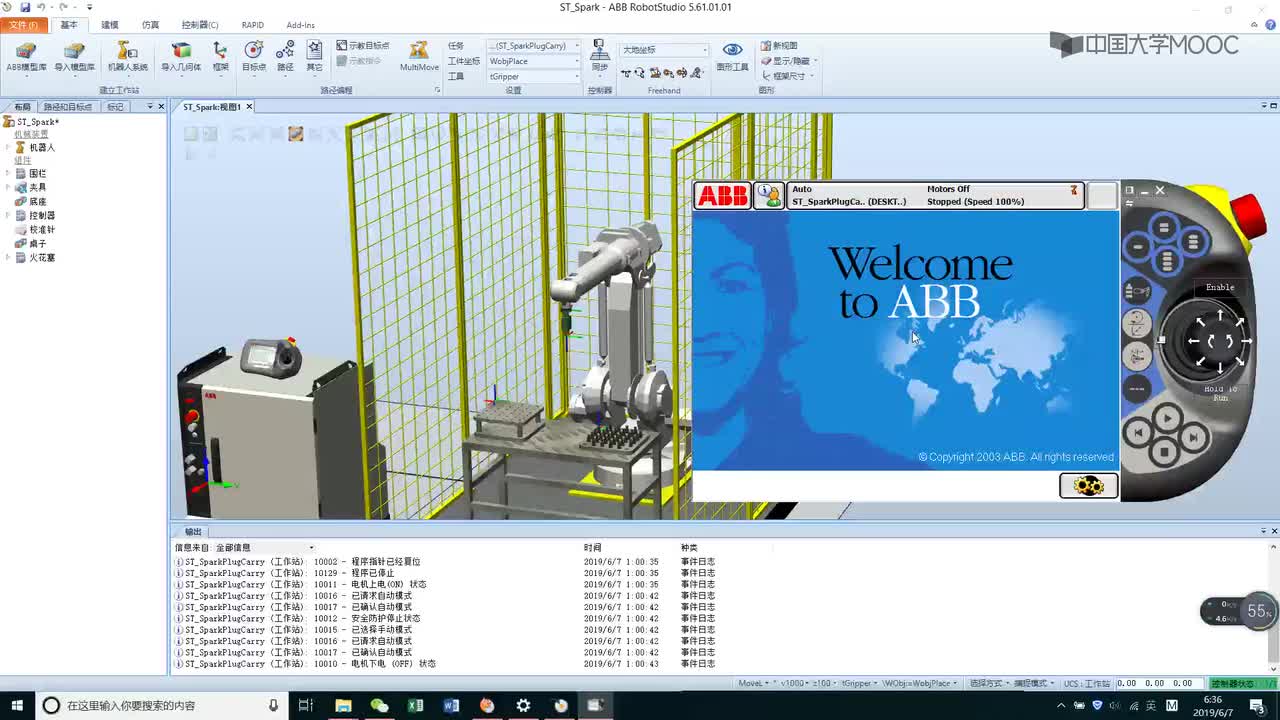Image resolution: width=1280 pixels, height=720 pixels.
Task: Click the joystick down arrow
Action: [x=1220, y=366]
